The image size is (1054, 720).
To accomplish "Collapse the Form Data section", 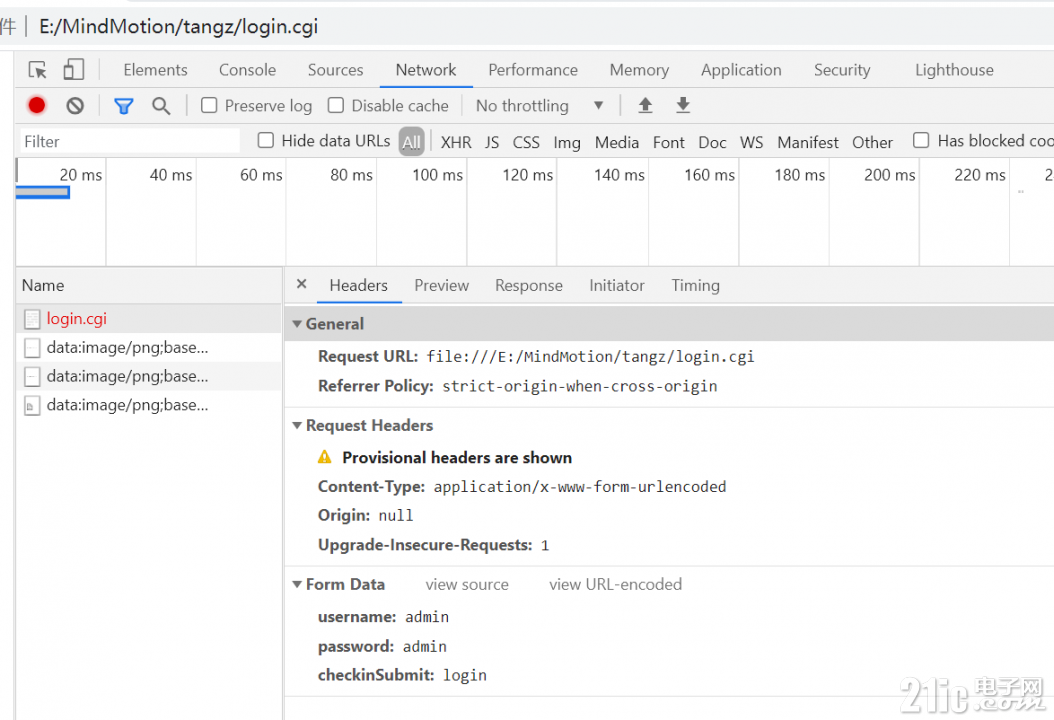I will pos(297,584).
